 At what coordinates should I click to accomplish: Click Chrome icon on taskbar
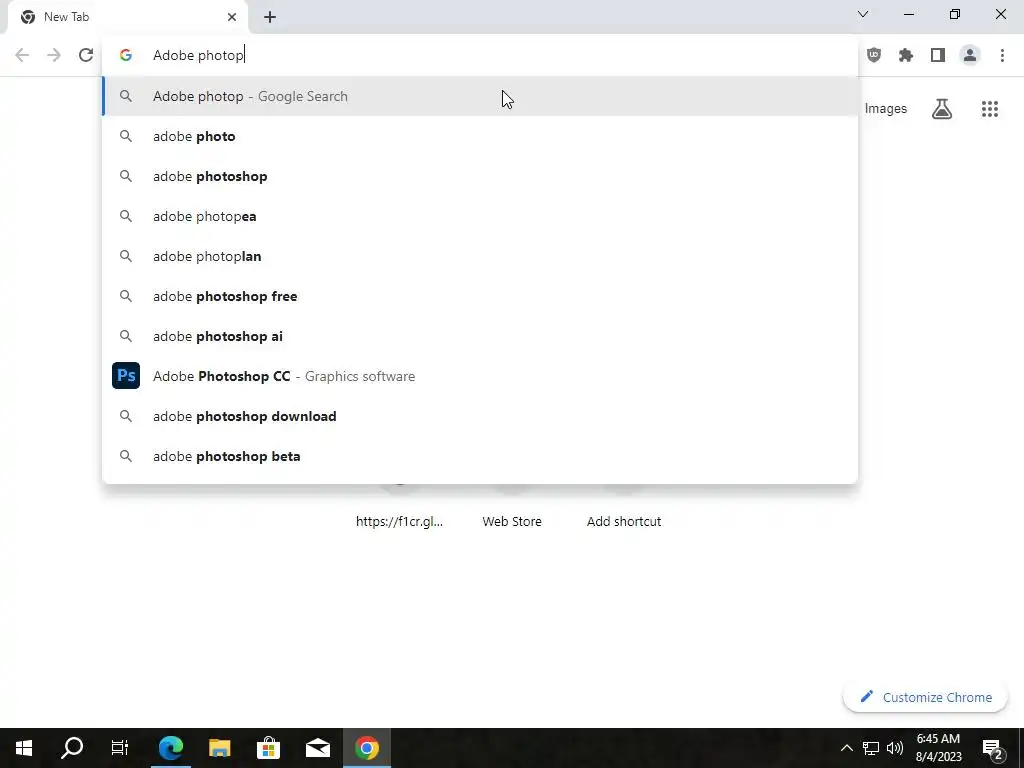point(366,748)
